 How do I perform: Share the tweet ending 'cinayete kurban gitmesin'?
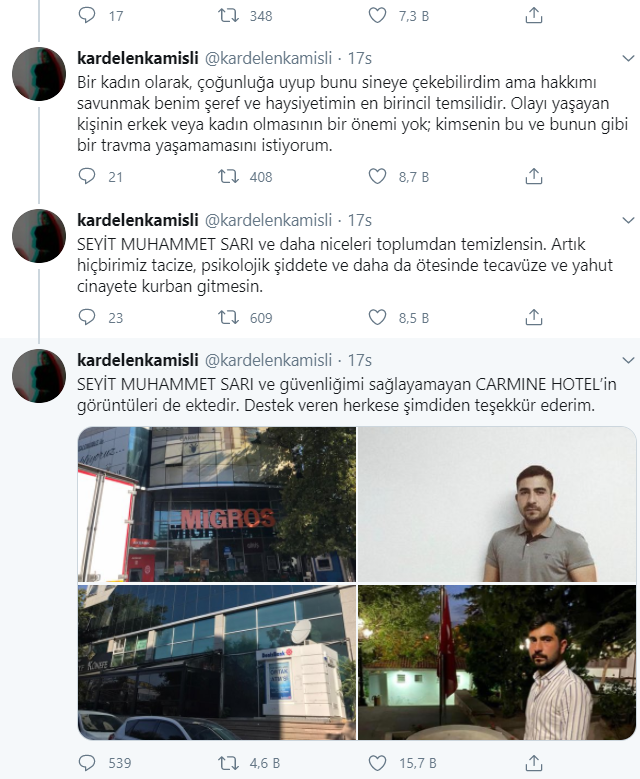click(x=534, y=317)
